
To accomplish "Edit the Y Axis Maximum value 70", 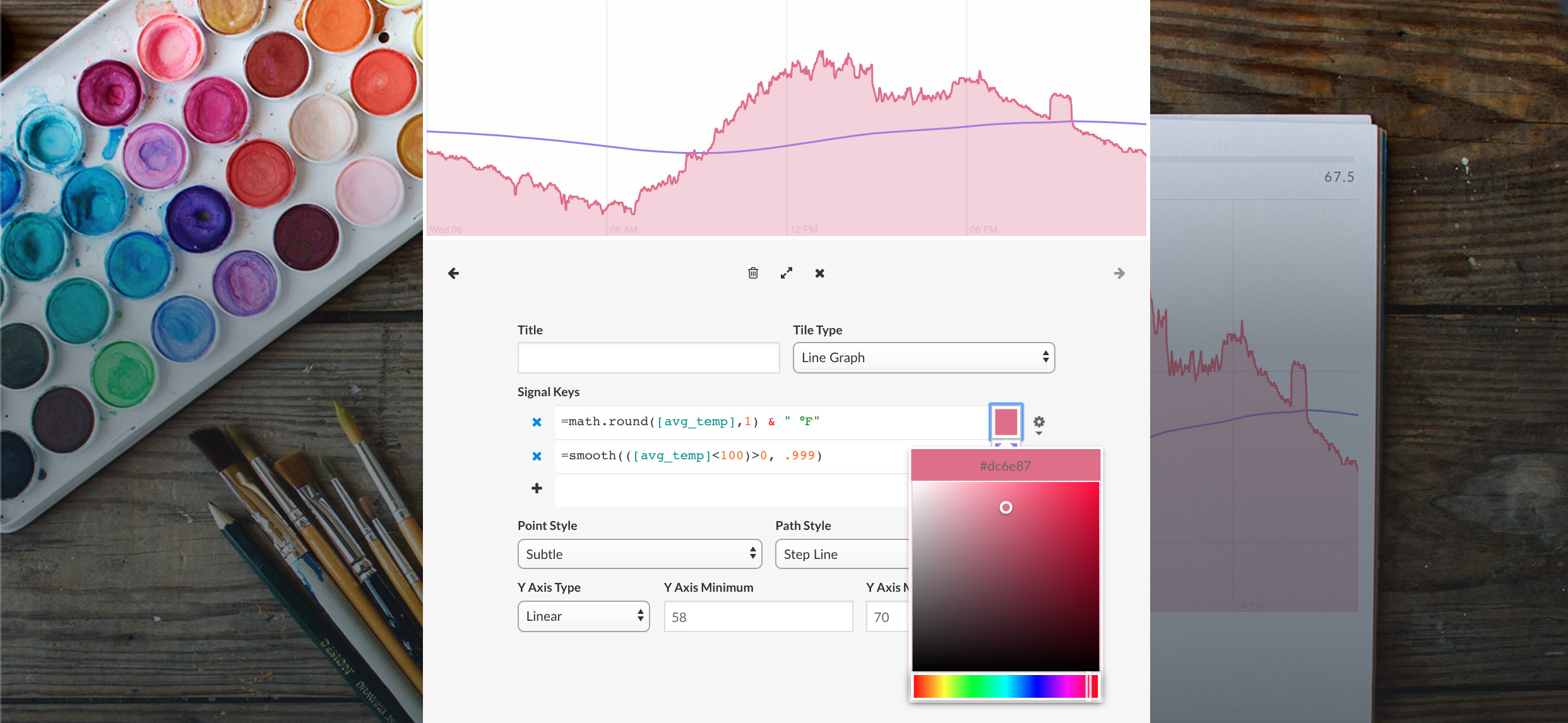I will point(887,616).
